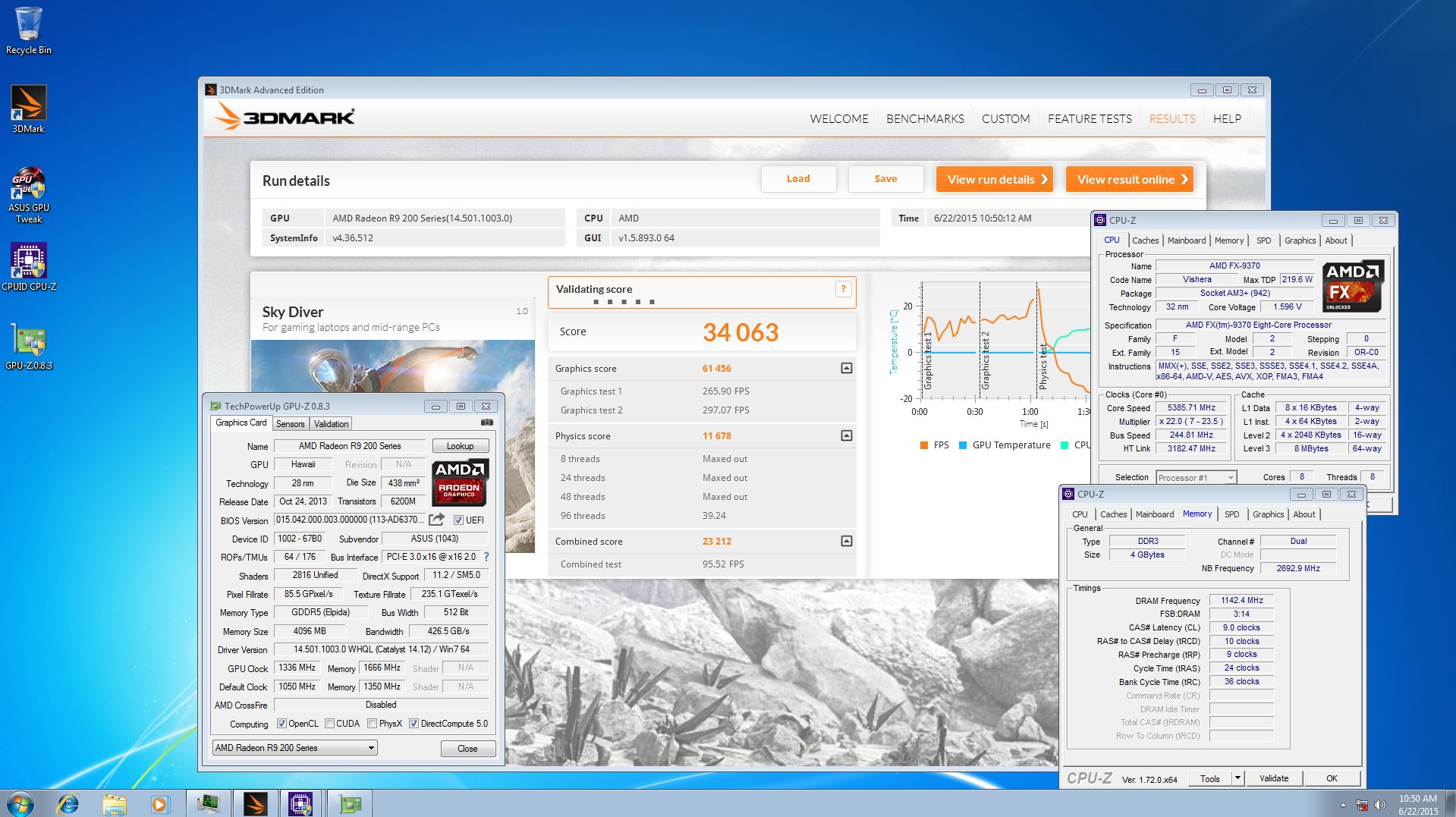Click the Tools button in CPU-Z
The height and width of the screenshot is (817, 1456).
coord(1210,778)
